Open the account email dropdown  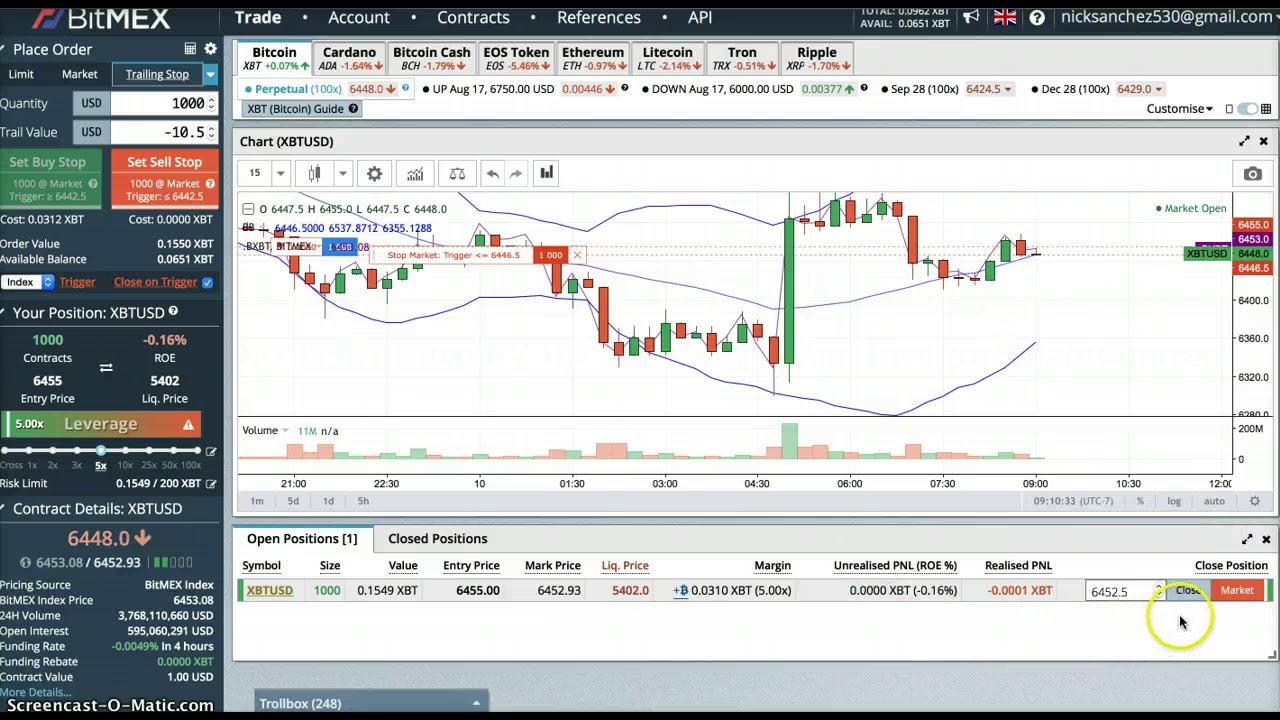coord(1169,17)
